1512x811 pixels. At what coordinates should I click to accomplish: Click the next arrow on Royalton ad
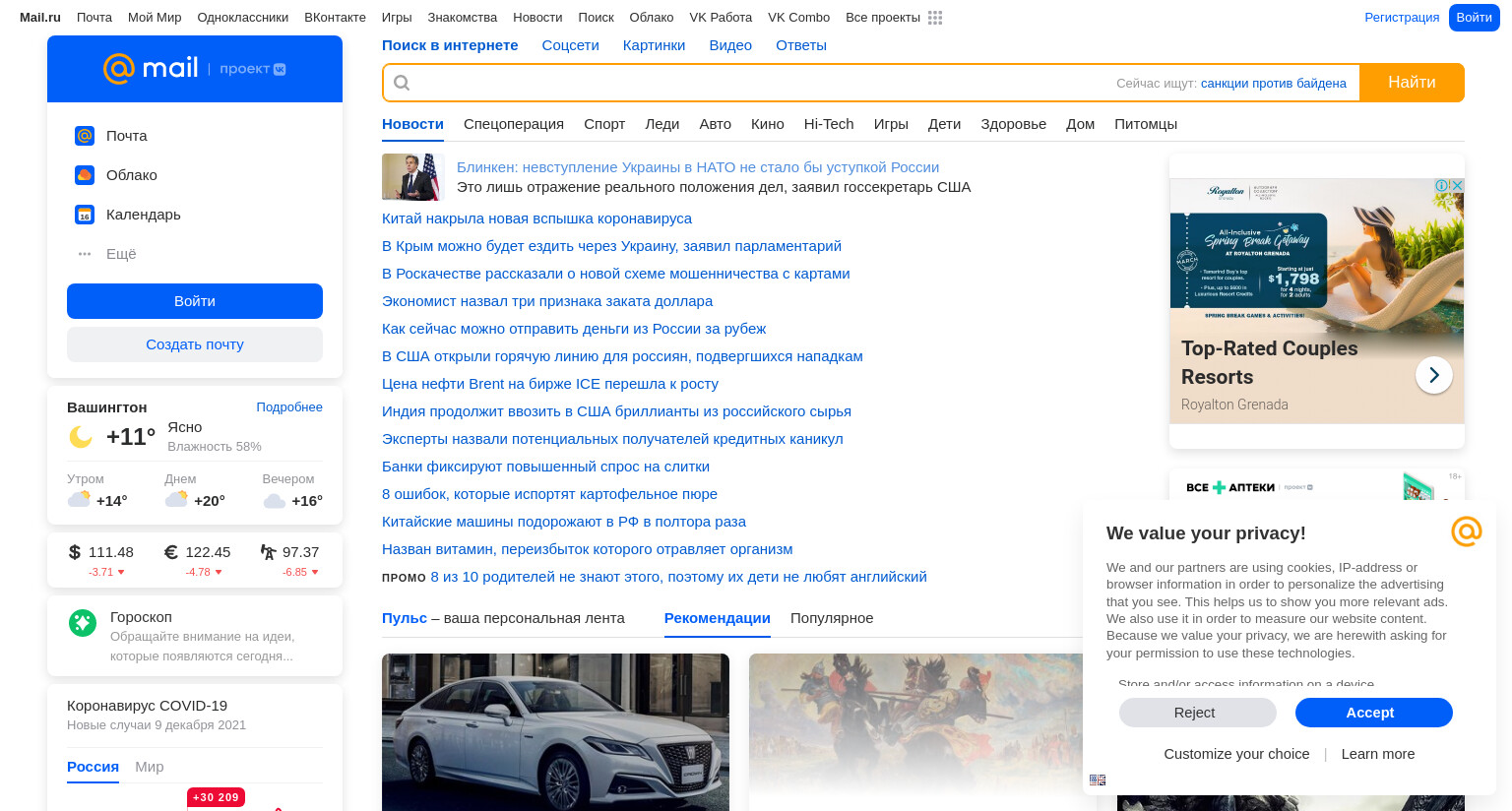(1434, 375)
